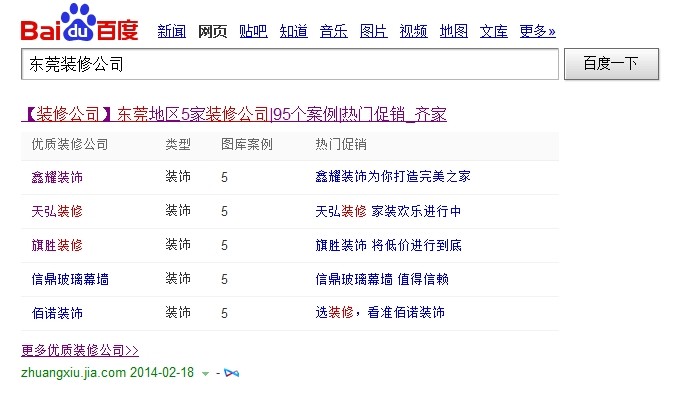Click the 优质装修公司 column header
Screen dimensions: 675x393
70,144
